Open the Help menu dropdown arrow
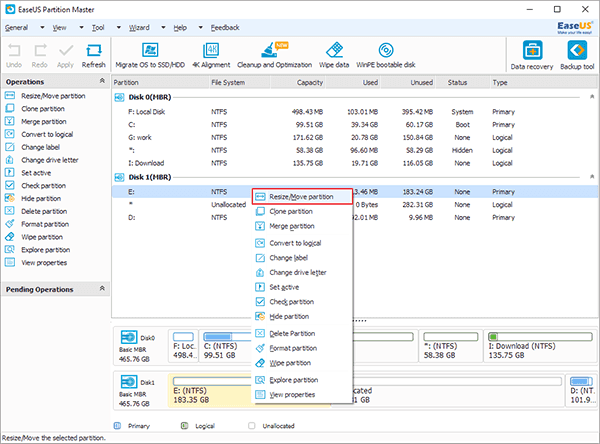600x444 pixels. tap(201, 28)
